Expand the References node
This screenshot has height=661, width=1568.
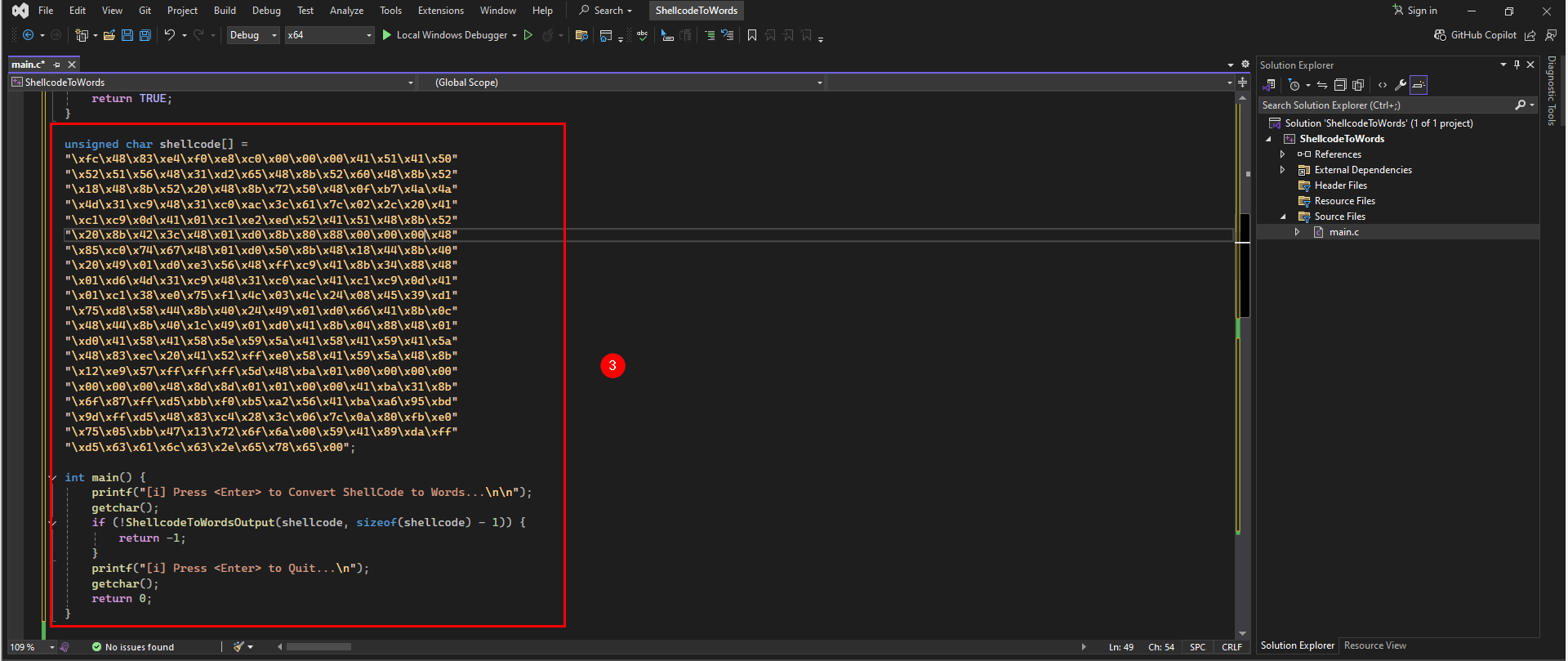point(1283,154)
